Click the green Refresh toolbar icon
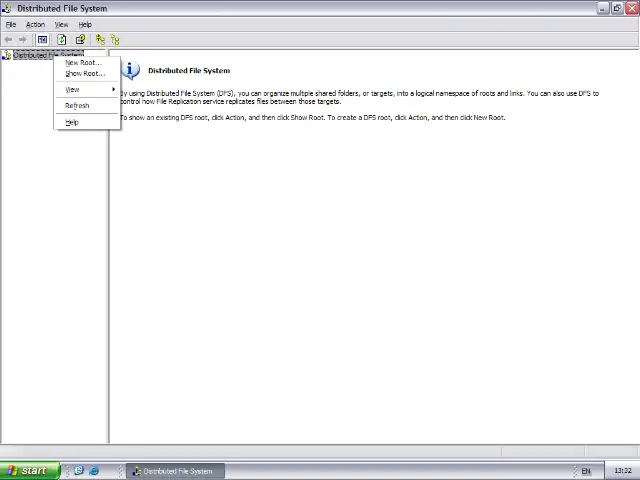Screen dimensions: 640x480 pyautogui.click(x=61, y=40)
